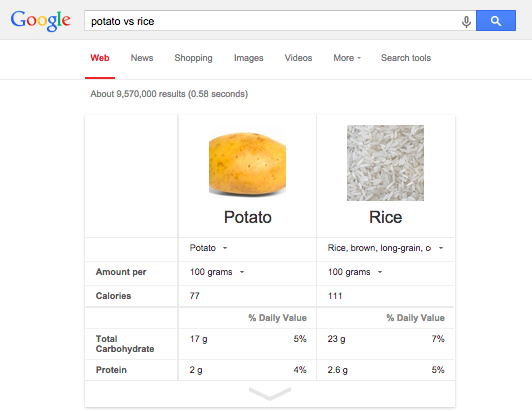Switch to the Videos tab

pyautogui.click(x=298, y=58)
